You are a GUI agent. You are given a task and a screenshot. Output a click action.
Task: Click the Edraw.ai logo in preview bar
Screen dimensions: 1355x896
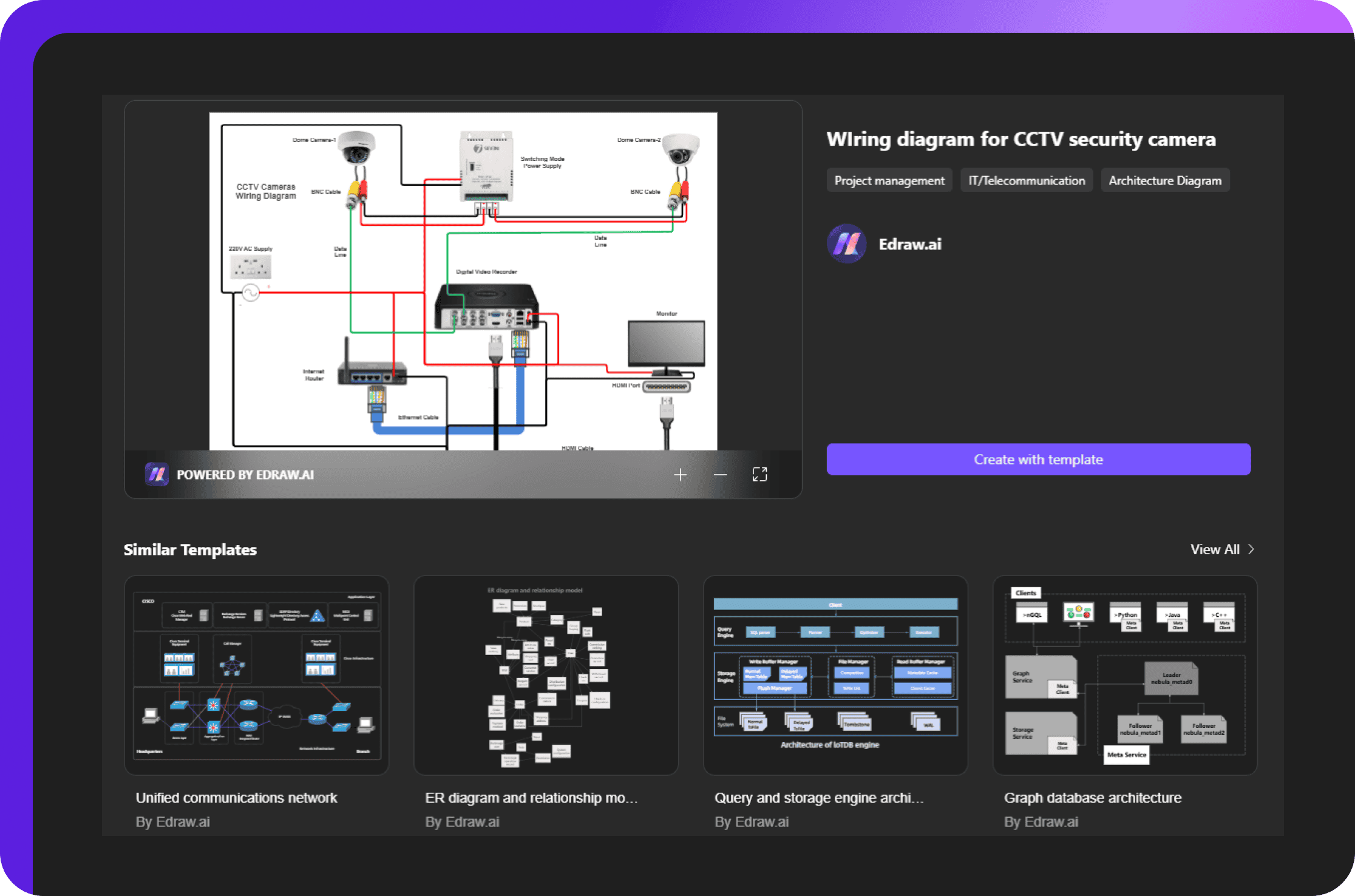(x=157, y=474)
